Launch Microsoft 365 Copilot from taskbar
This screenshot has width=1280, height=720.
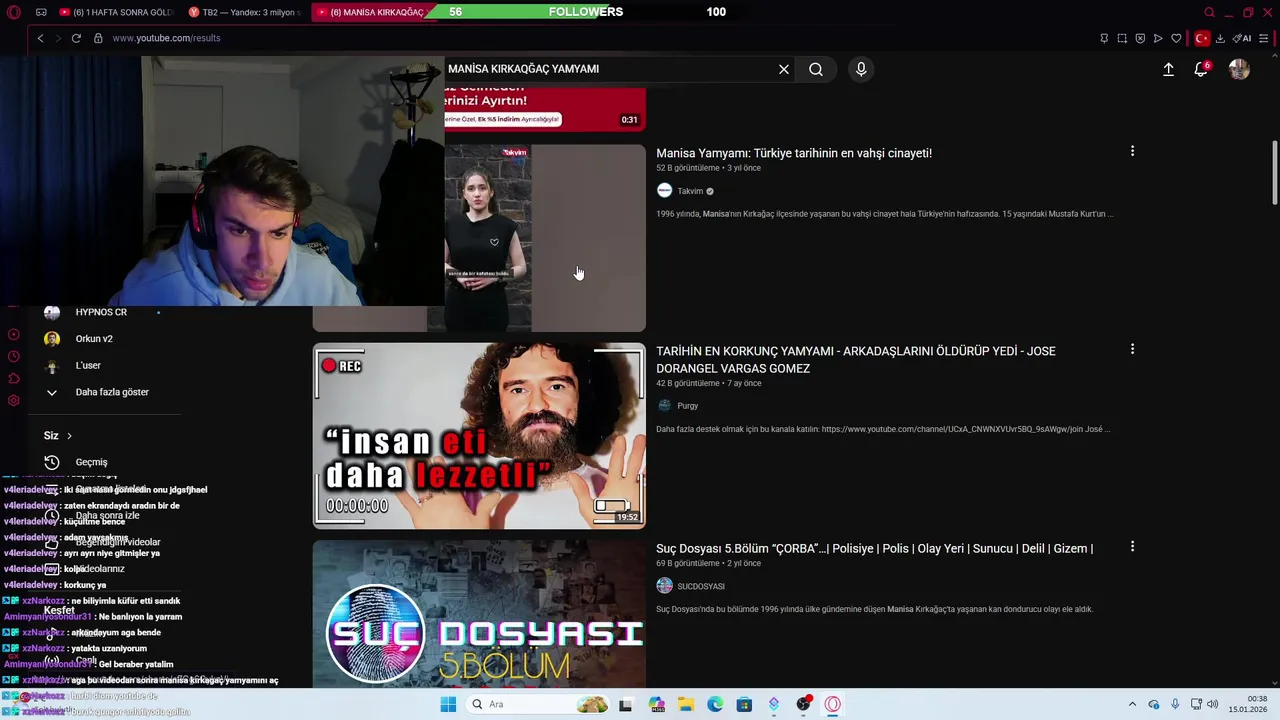pyautogui.click(x=657, y=704)
